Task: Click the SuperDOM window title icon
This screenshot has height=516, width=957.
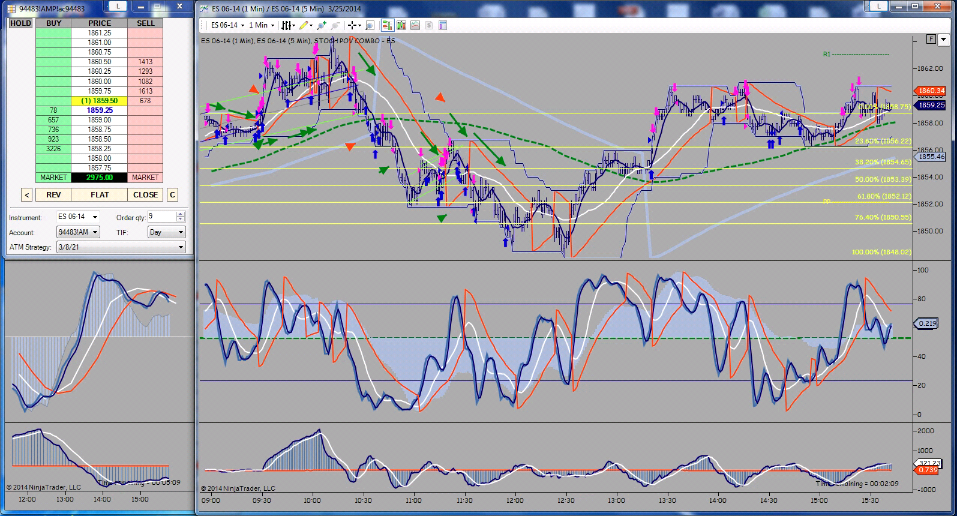Action: point(12,9)
